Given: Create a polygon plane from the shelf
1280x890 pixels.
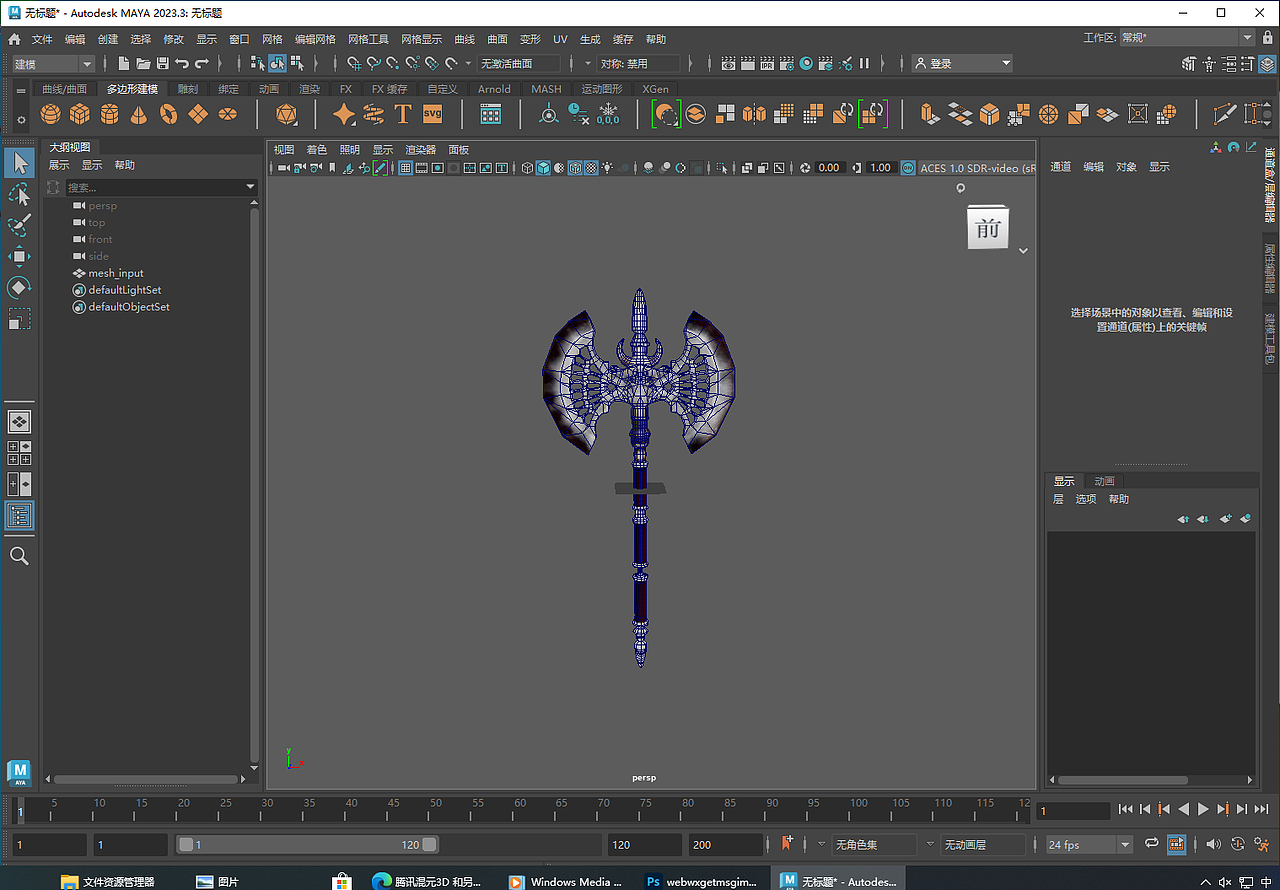Looking at the screenshot, I should point(198,114).
